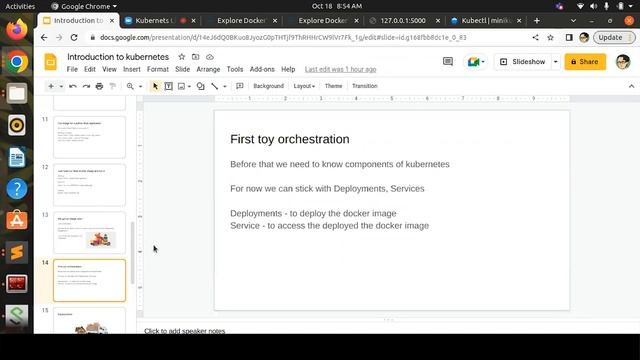Screen dimensions: 640x360
Task: Select slide 12 thumbnail
Action: point(89,185)
